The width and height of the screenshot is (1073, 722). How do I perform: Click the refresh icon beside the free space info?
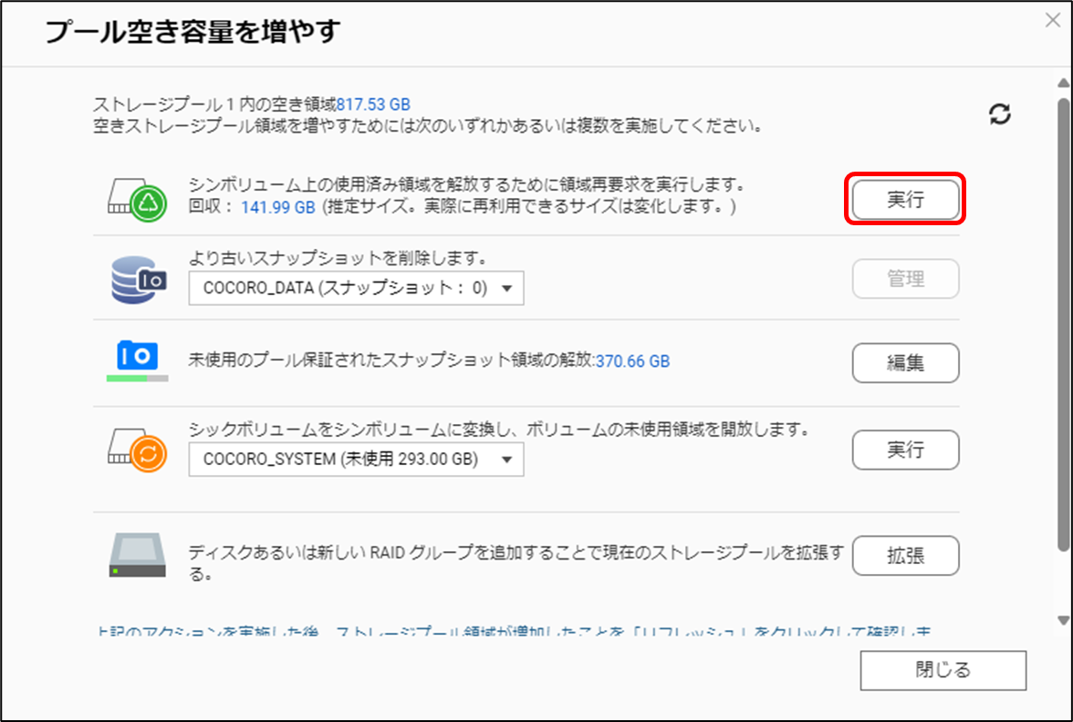[999, 114]
